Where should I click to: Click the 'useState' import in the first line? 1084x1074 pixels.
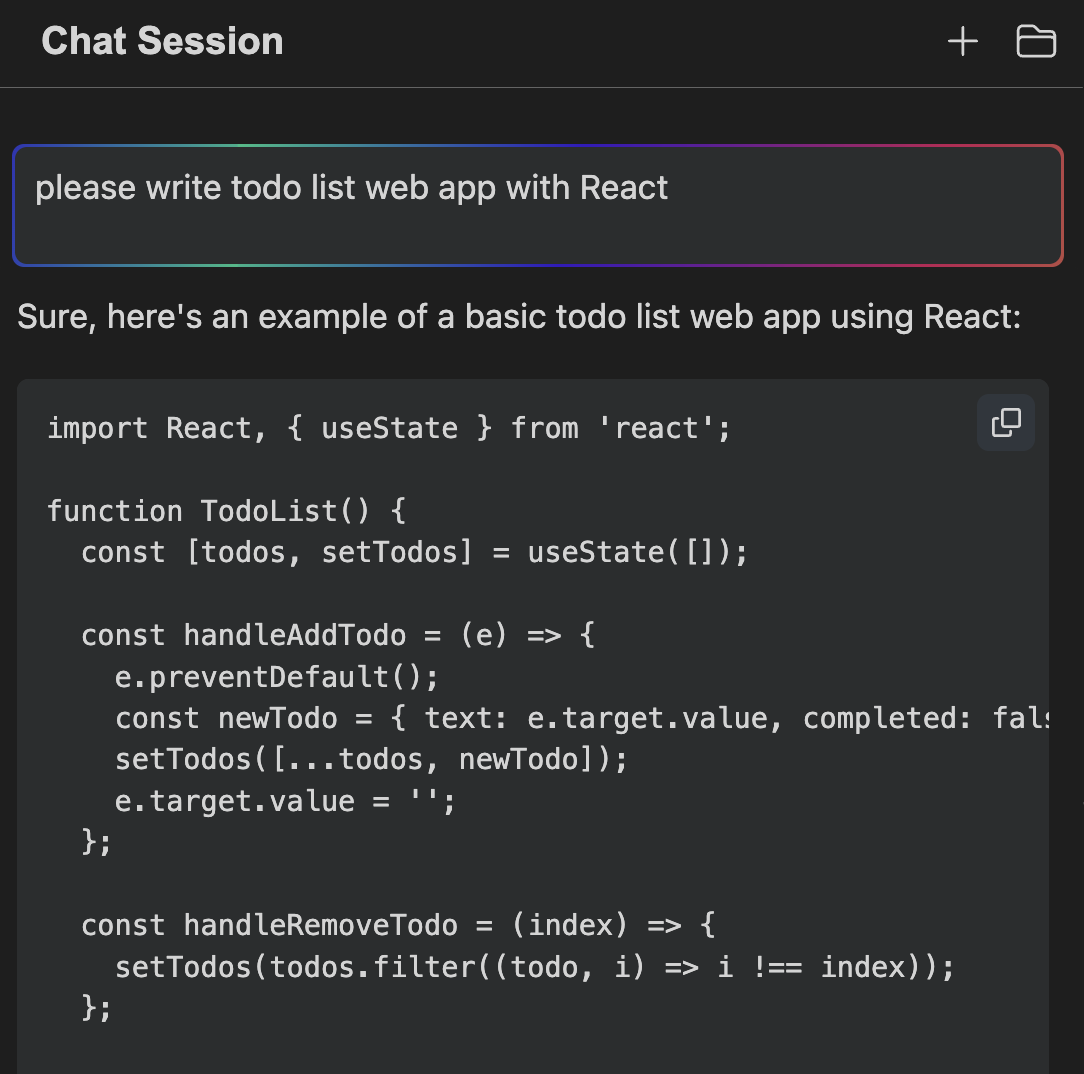(389, 429)
